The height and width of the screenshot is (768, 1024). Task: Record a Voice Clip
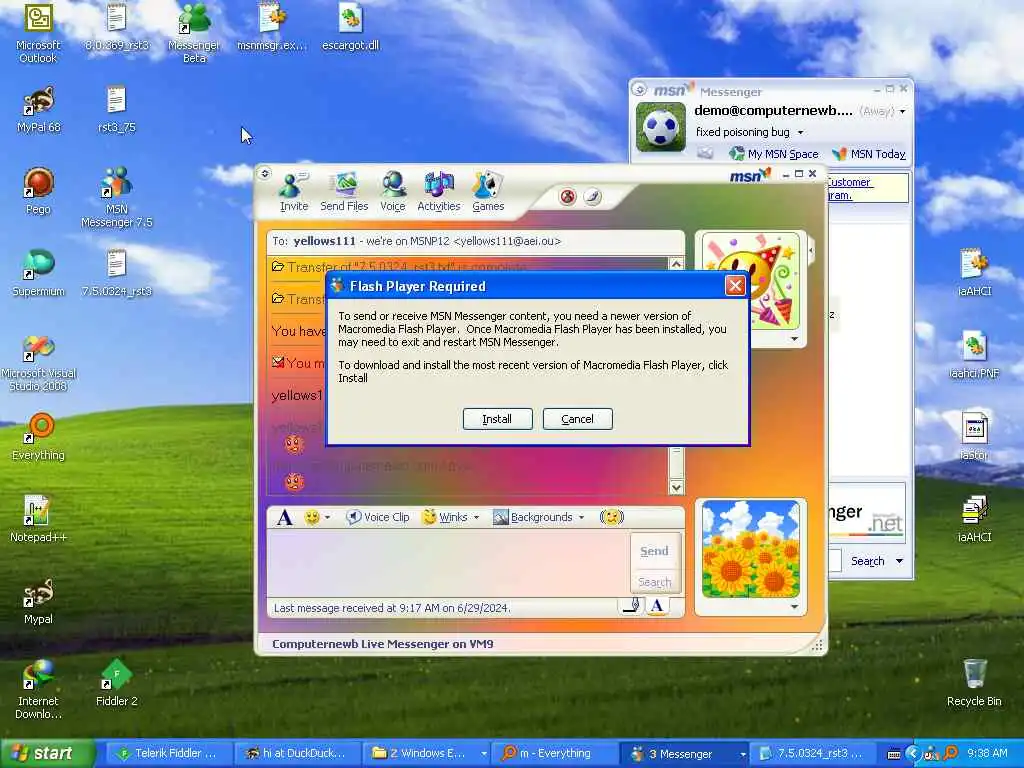(377, 517)
